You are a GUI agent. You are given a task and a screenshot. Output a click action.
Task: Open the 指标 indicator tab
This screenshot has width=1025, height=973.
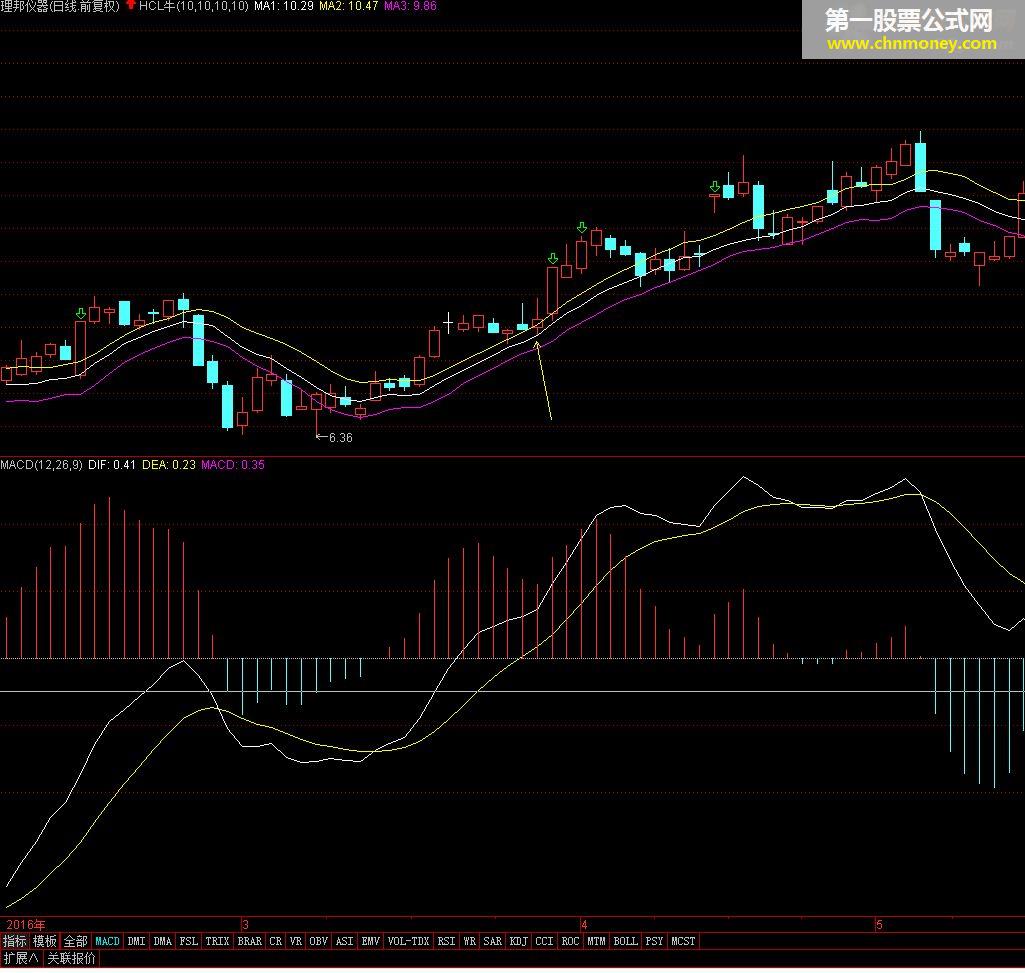pos(15,941)
